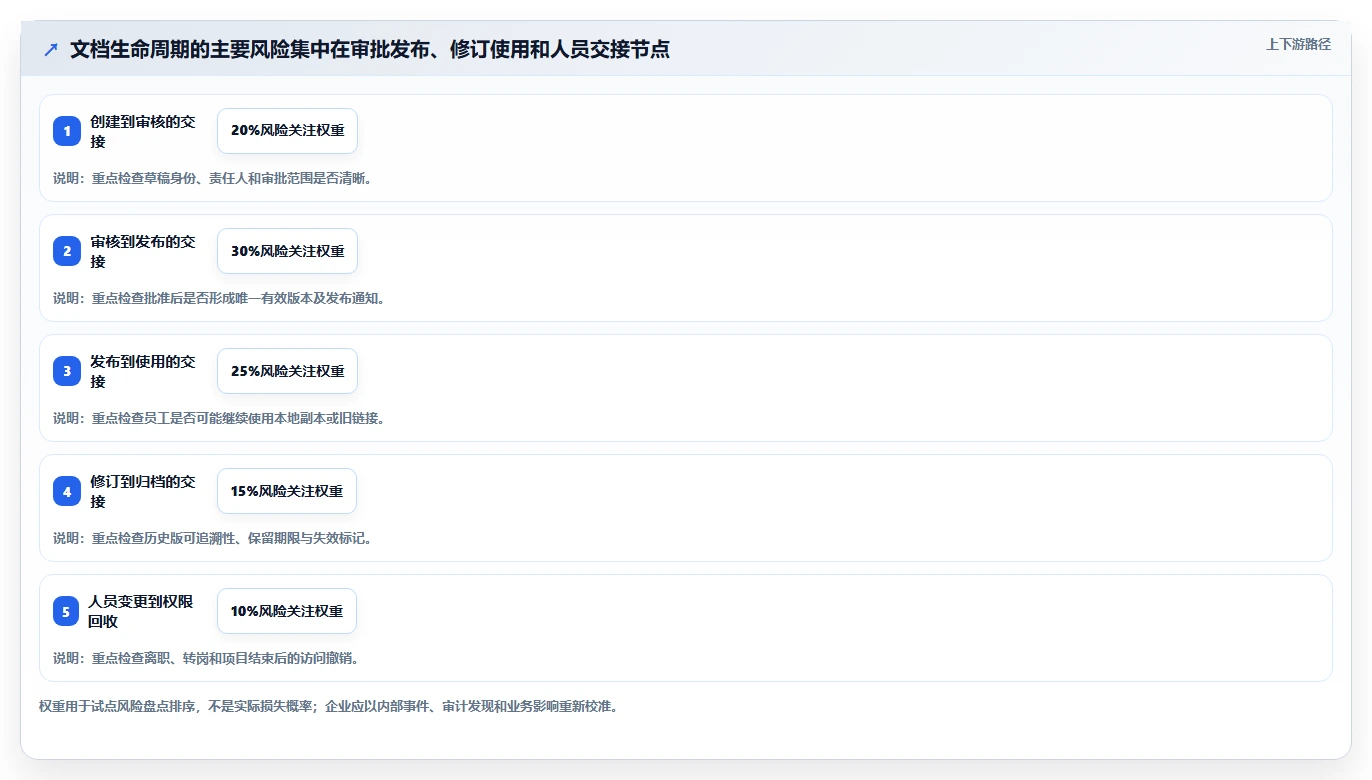Click the 人员变更到权限回收 step title

[x=142, y=611]
